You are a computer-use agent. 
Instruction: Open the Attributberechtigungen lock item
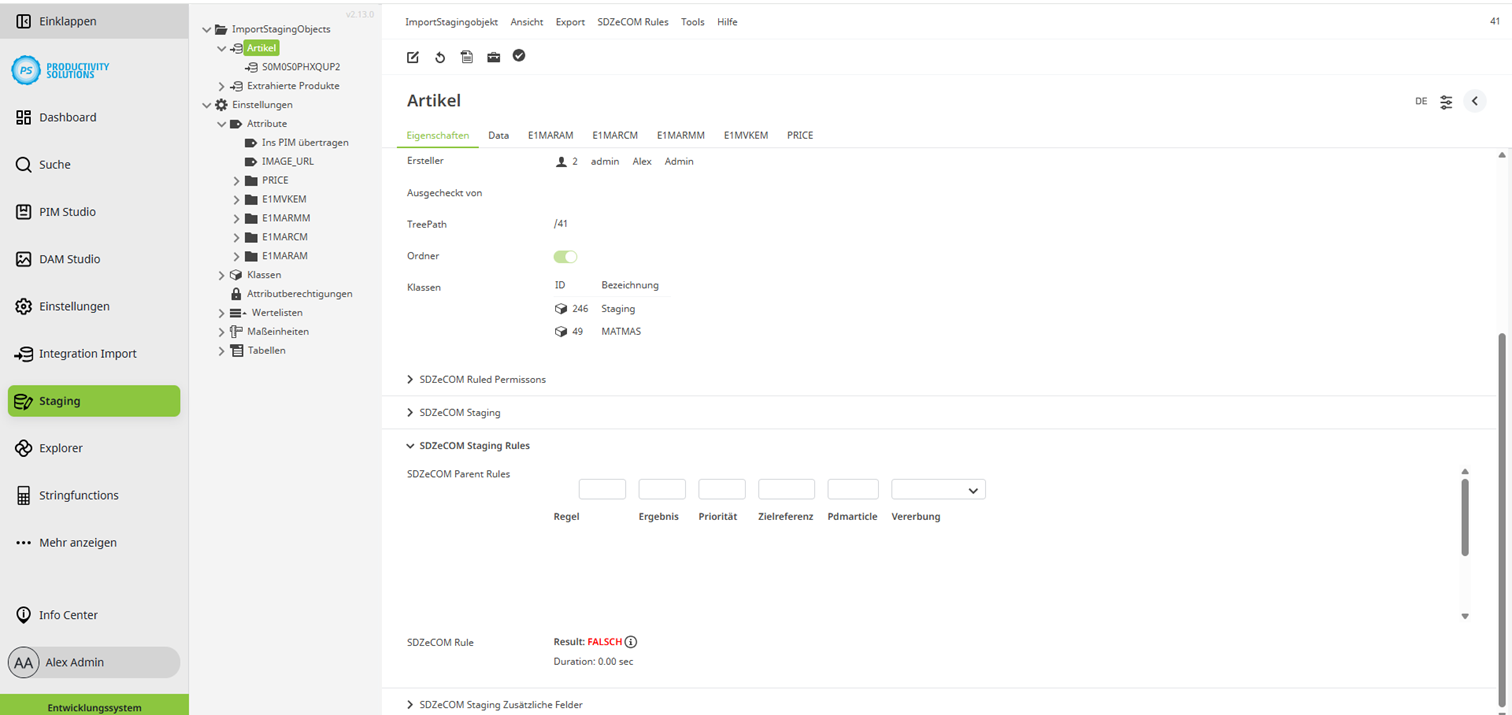[x=302, y=293]
